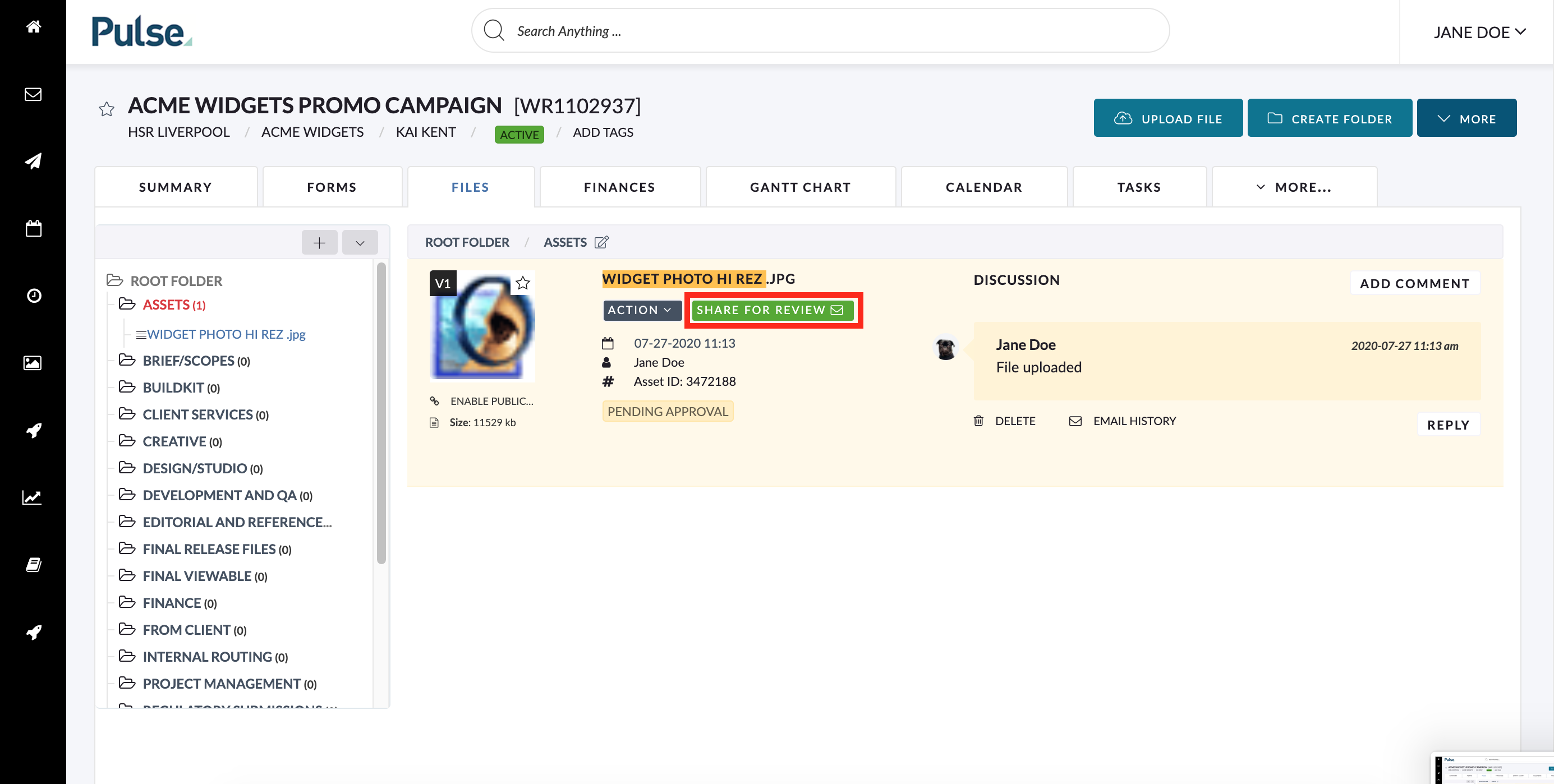Switch to the GANTT CHART tab

tap(800, 187)
